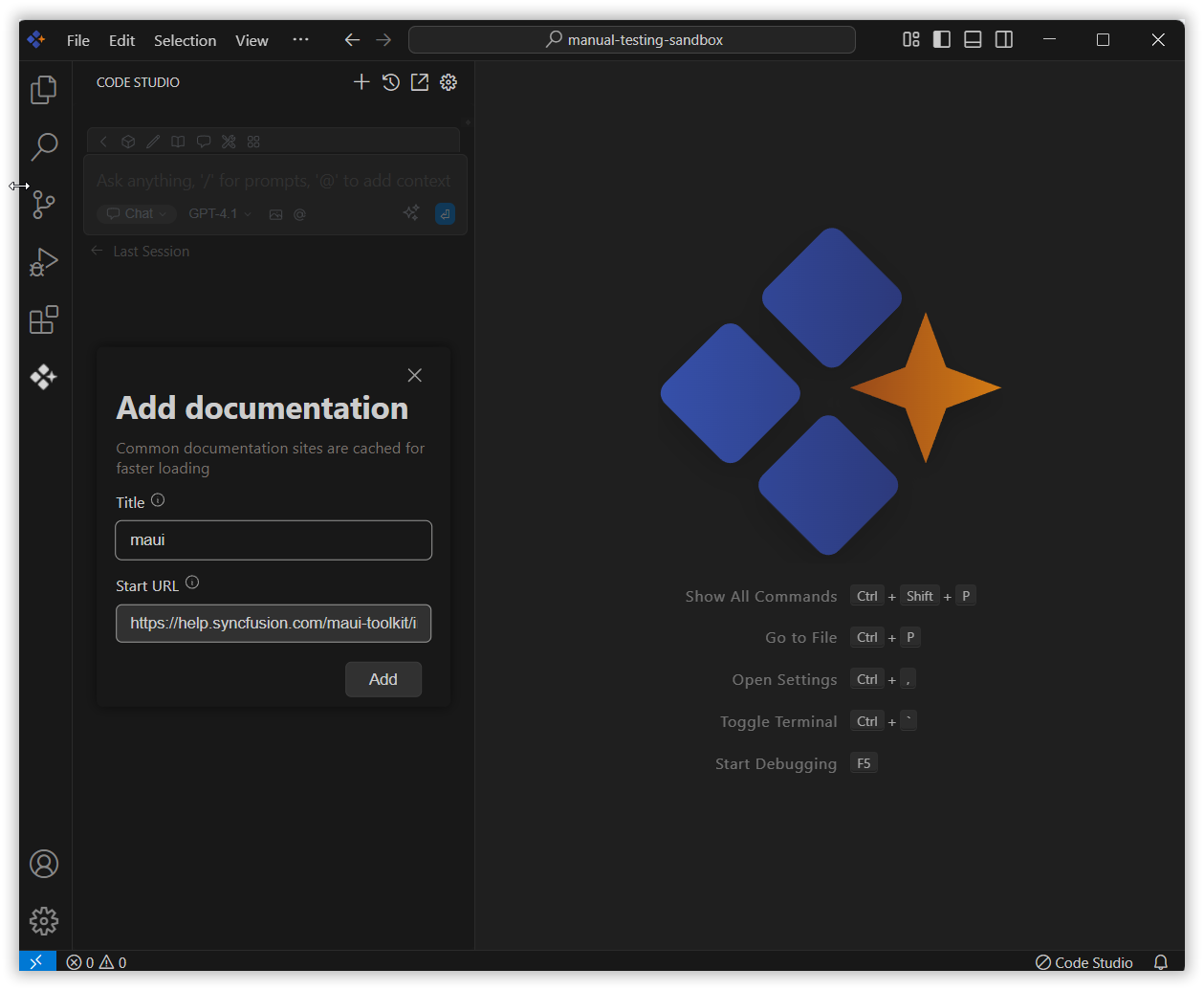Screen dimensions: 1204x990
Task: Click the info icon next to Title
Action: coord(158,499)
